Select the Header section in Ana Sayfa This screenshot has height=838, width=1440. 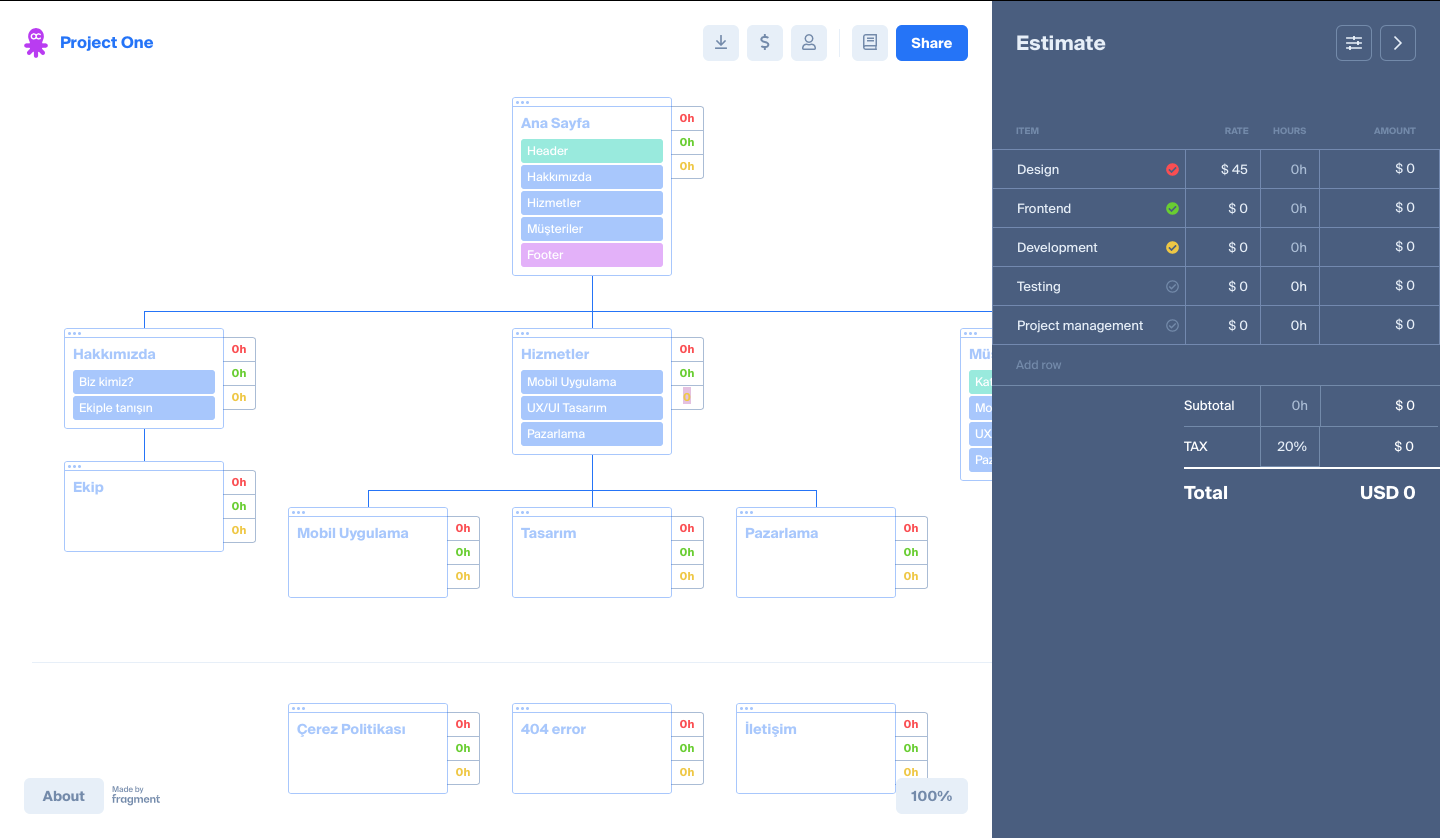(591, 151)
